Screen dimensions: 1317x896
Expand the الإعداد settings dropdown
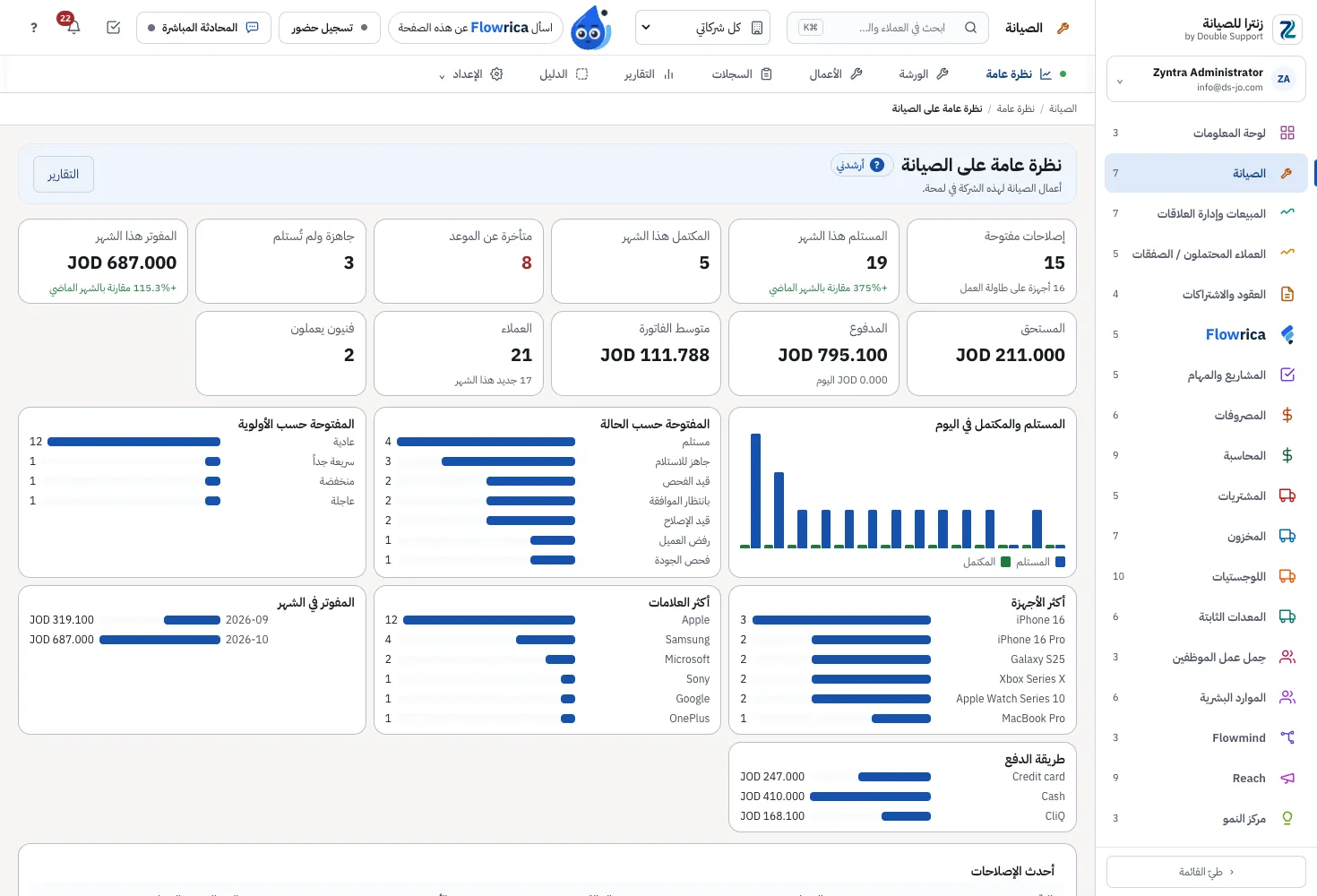(x=470, y=74)
